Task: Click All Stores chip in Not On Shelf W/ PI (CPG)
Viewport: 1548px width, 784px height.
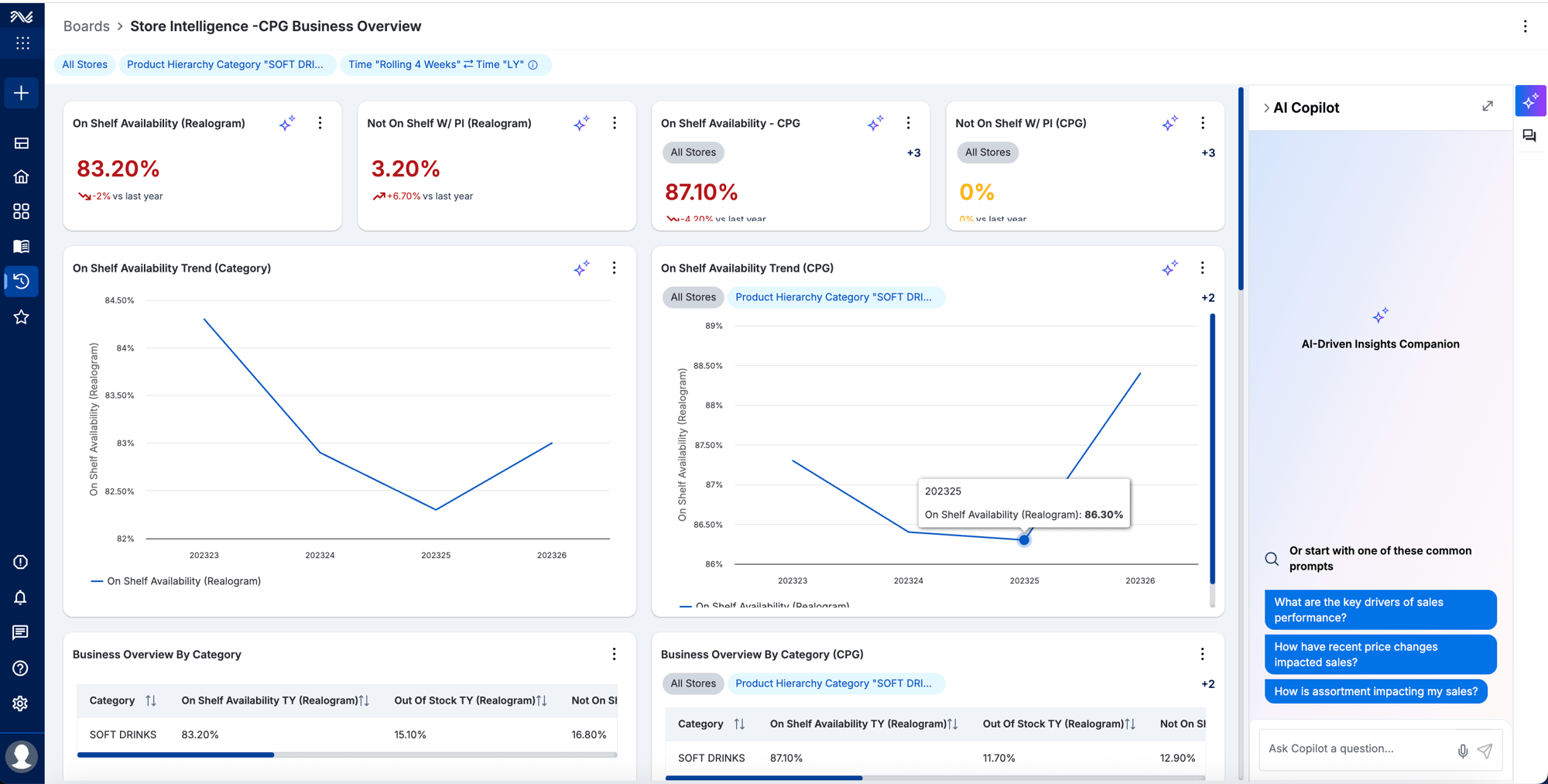Action: click(x=988, y=152)
